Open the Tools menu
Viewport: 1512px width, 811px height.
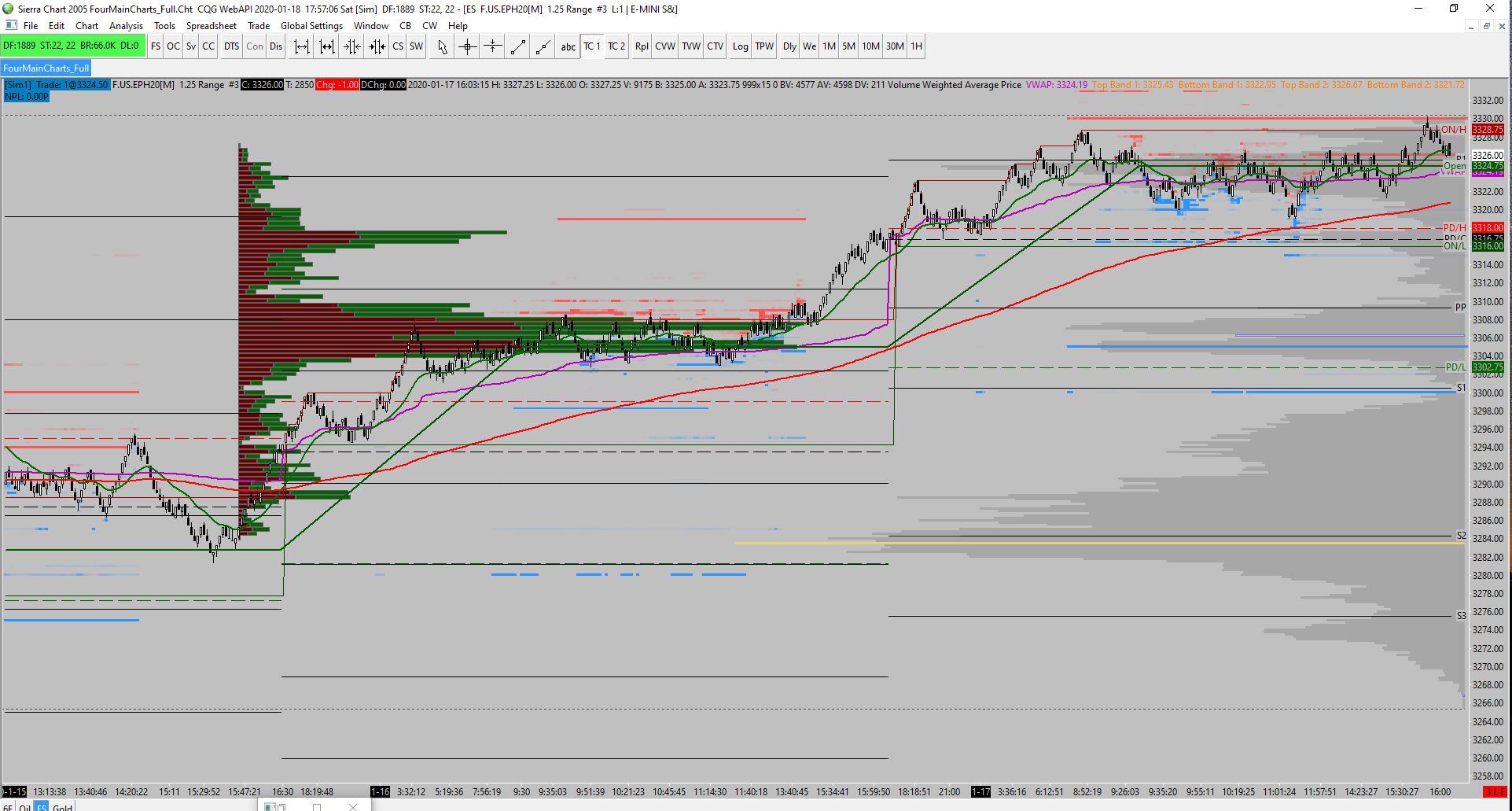(x=165, y=25)
